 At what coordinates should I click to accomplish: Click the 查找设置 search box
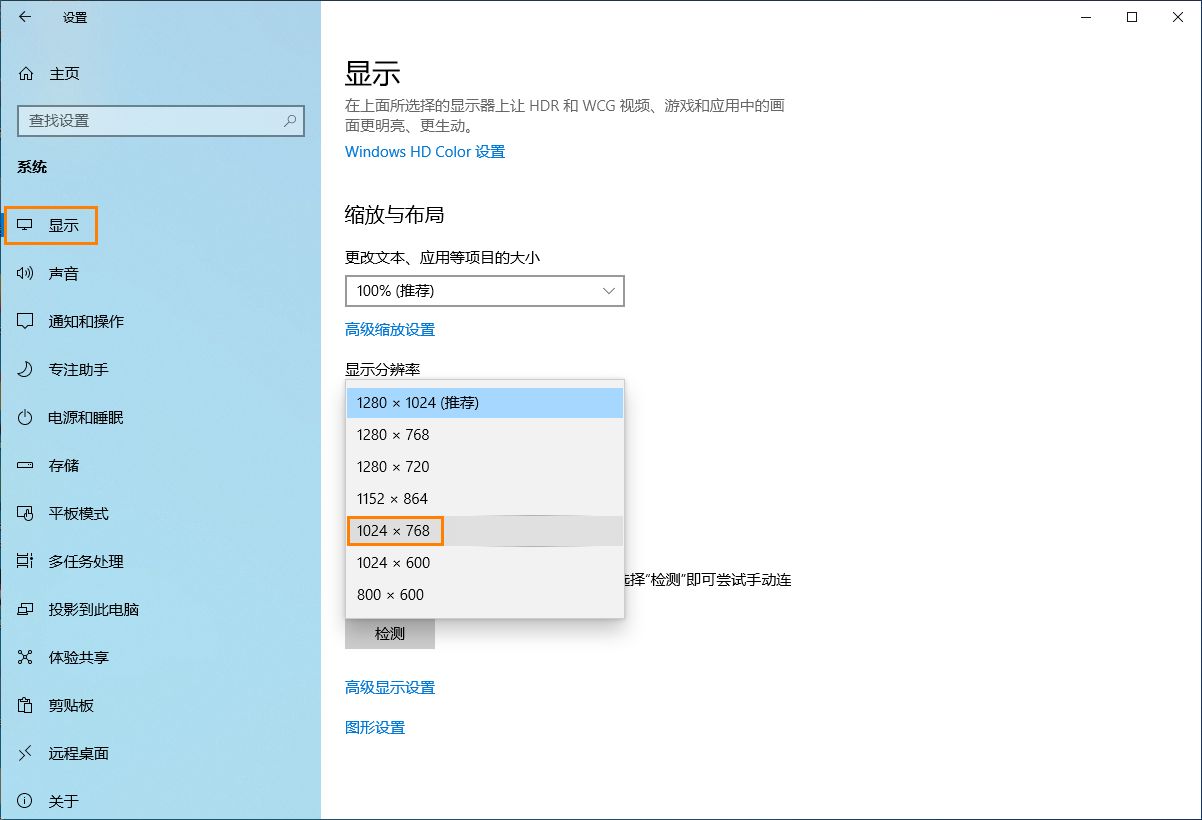[x=160, y=120]
